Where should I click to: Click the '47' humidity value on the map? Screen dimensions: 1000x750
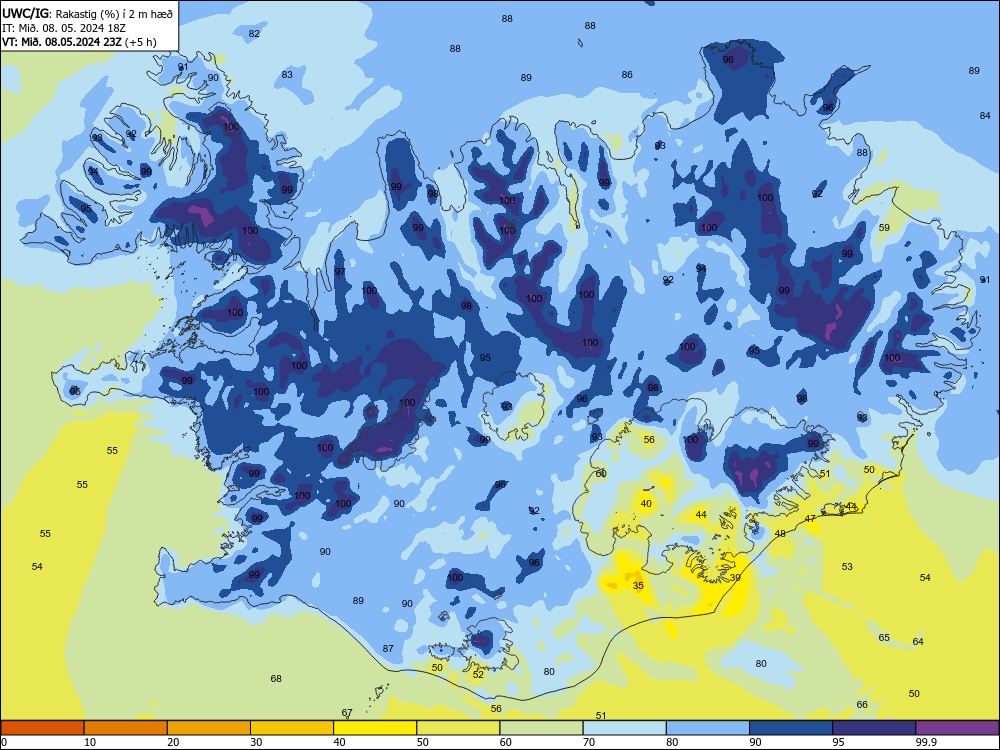pos(810,518)
